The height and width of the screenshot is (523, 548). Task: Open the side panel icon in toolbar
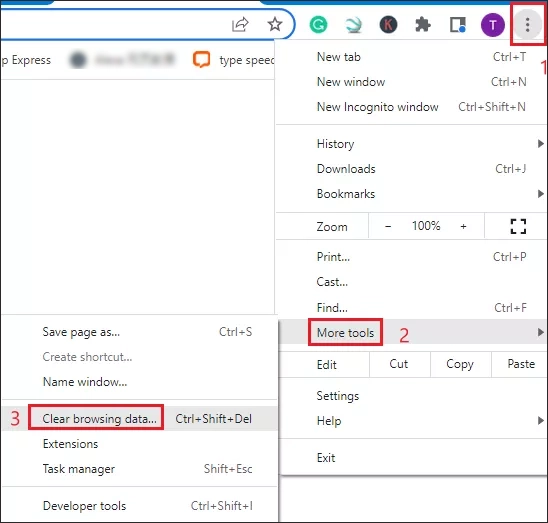click(x=458, y=25)
